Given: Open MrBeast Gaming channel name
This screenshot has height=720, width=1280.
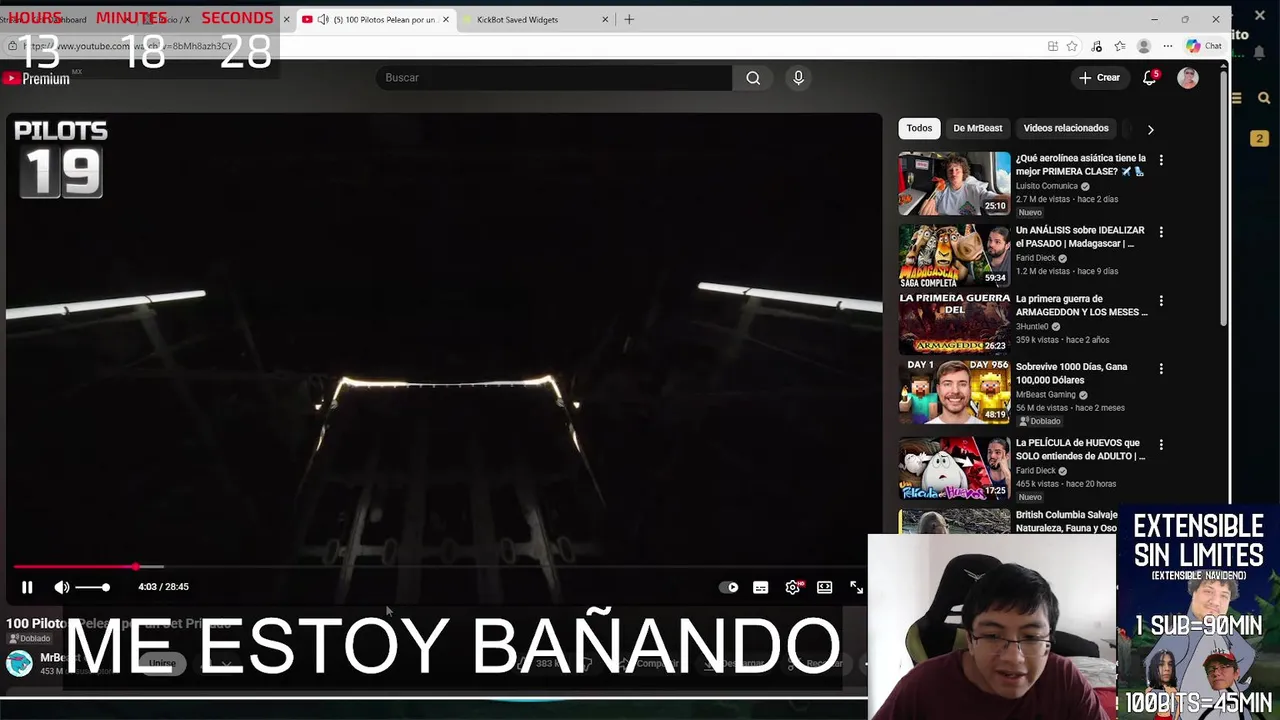Looking at the screenshot, I should (x=1046, y=395).
